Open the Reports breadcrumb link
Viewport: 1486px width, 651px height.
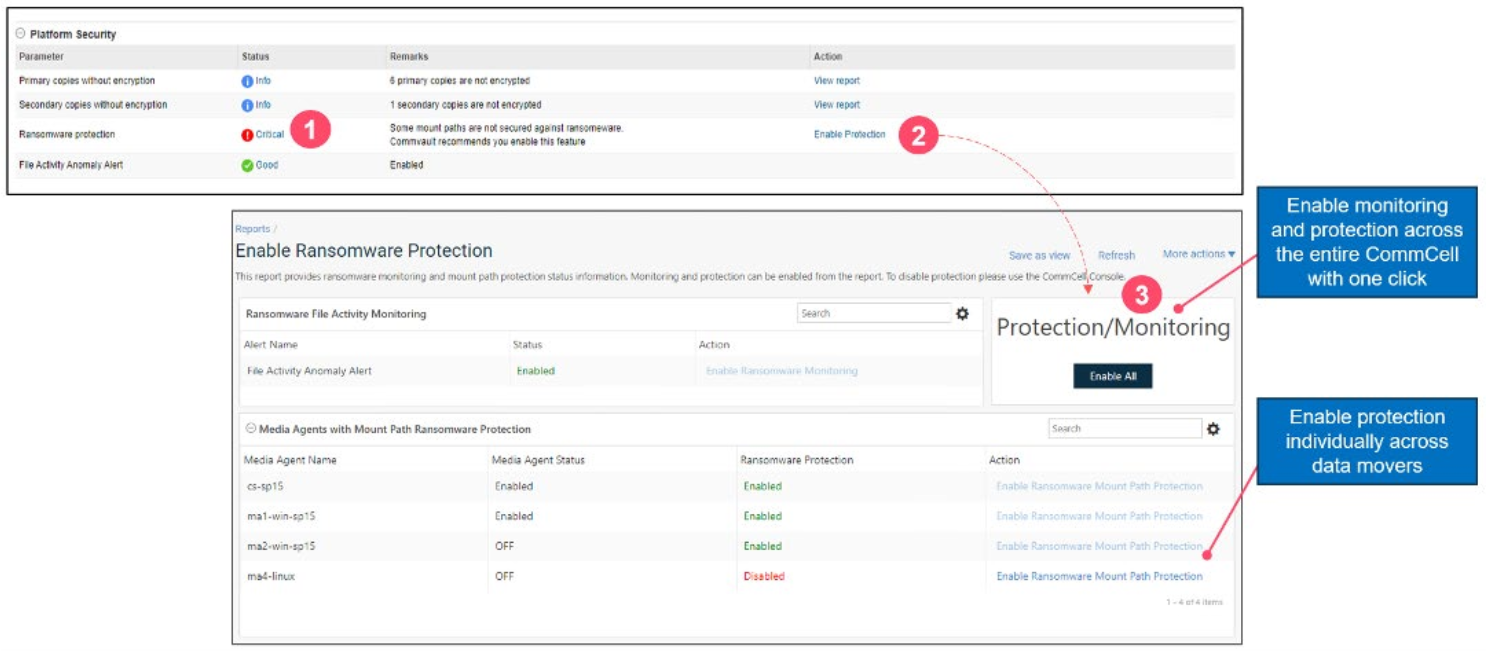tap(252, 229)
